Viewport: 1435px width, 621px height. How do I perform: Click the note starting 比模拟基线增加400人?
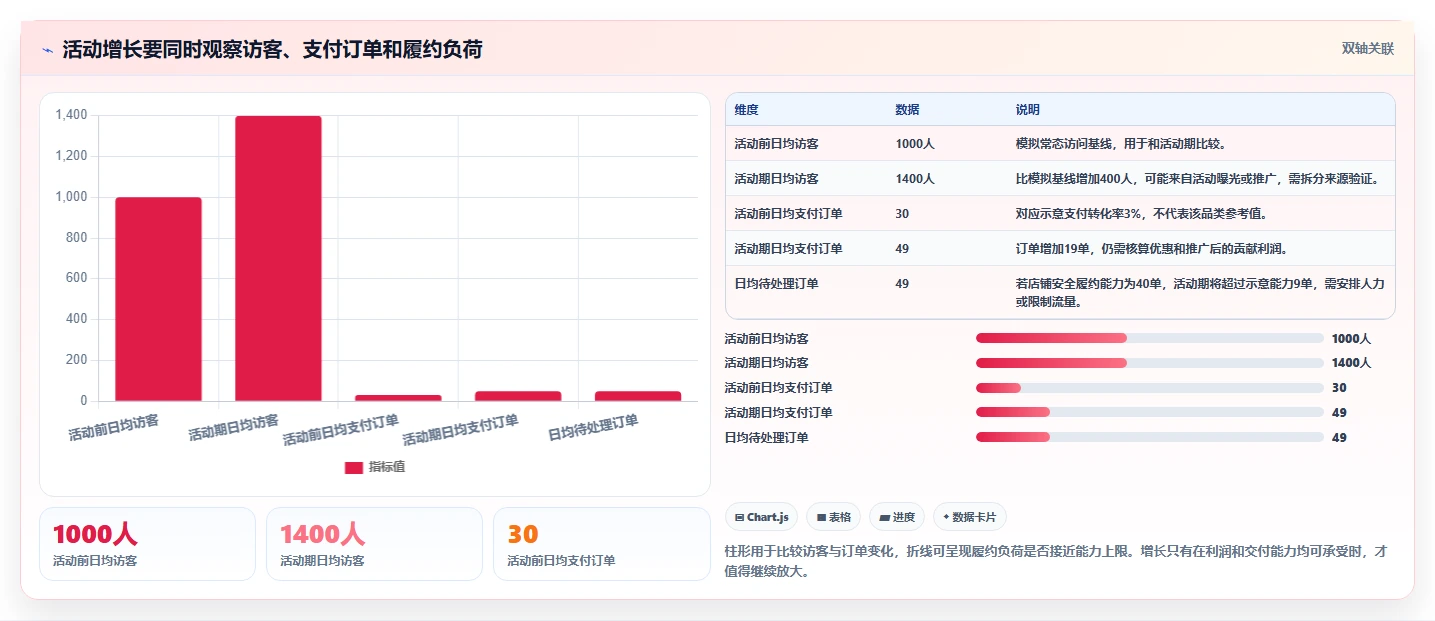point(1198,179)
